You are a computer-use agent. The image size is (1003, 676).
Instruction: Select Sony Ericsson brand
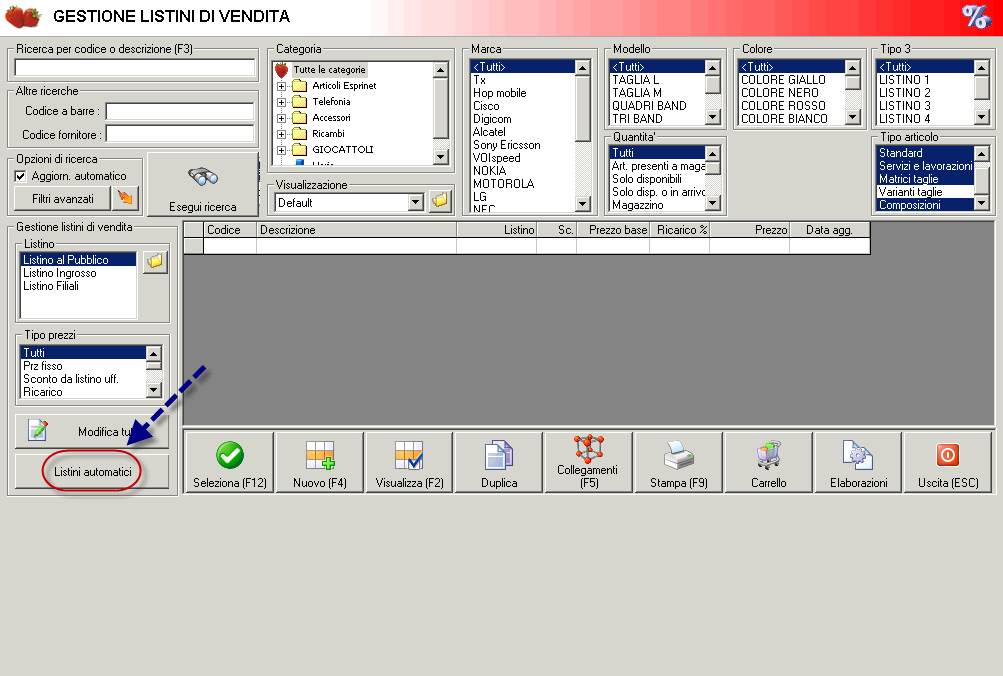pyautogui.click(x=523, y=145)
